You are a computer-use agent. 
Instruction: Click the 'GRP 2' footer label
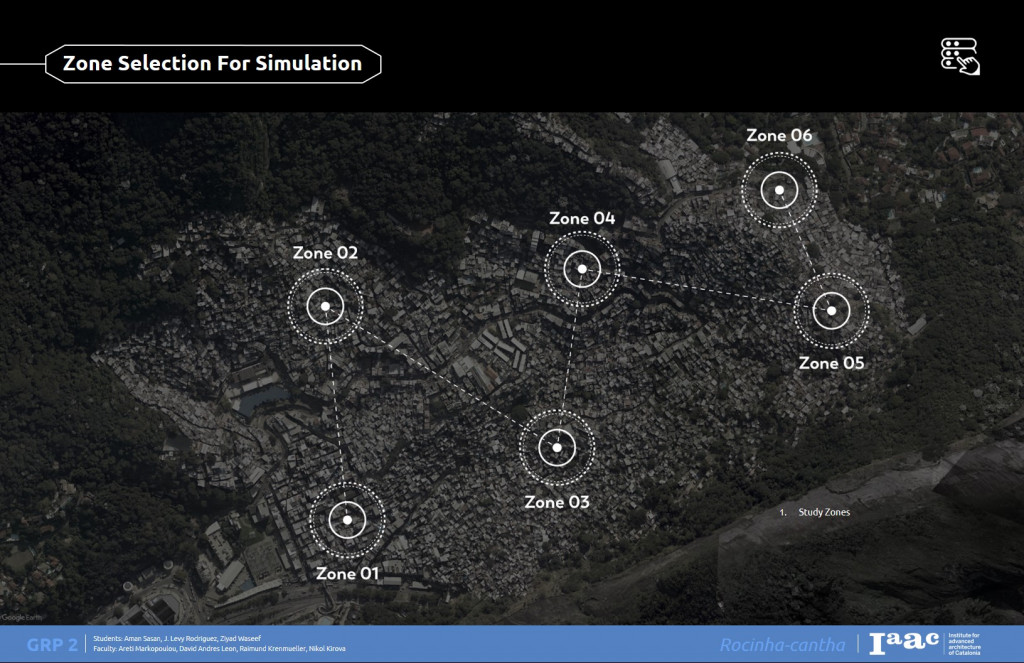pos(52,644)
